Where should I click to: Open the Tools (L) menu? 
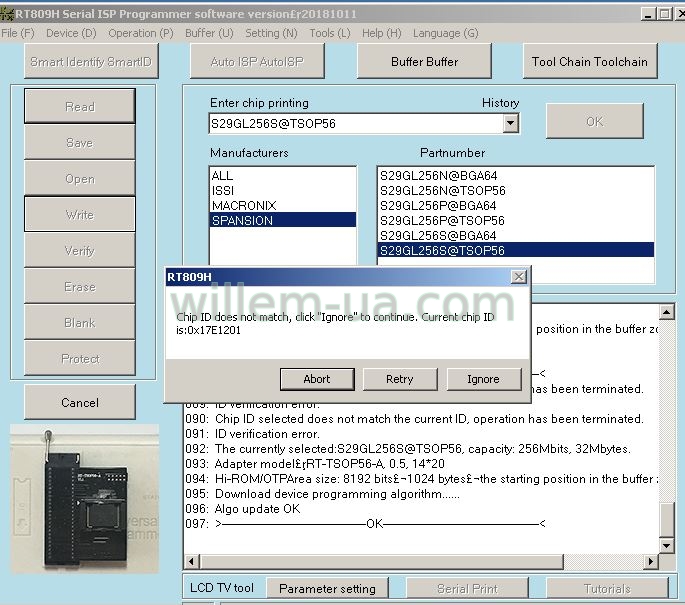coord(330,33)
